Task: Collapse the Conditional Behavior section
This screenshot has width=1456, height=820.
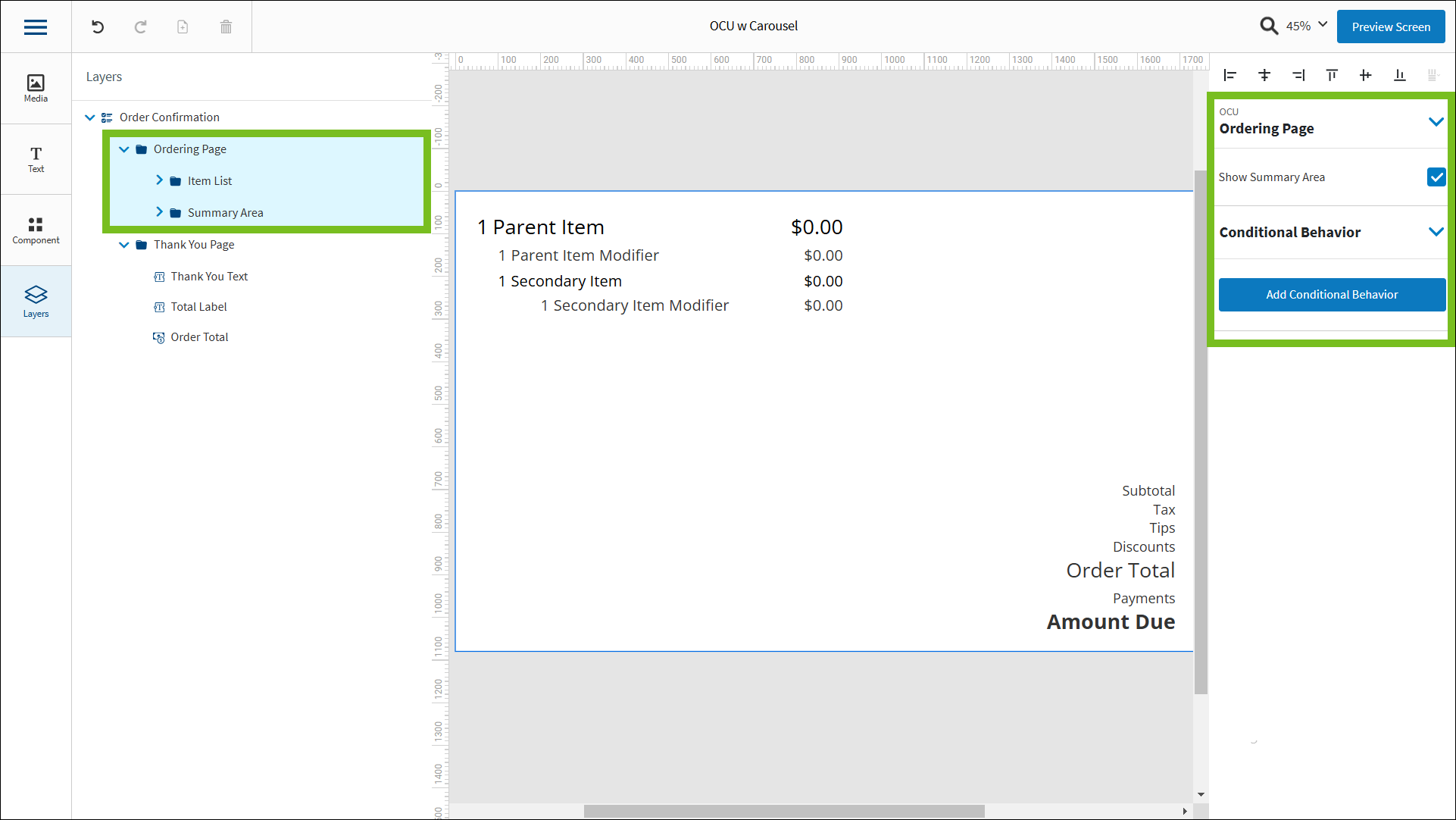Action: click(x=1436, y=232)
